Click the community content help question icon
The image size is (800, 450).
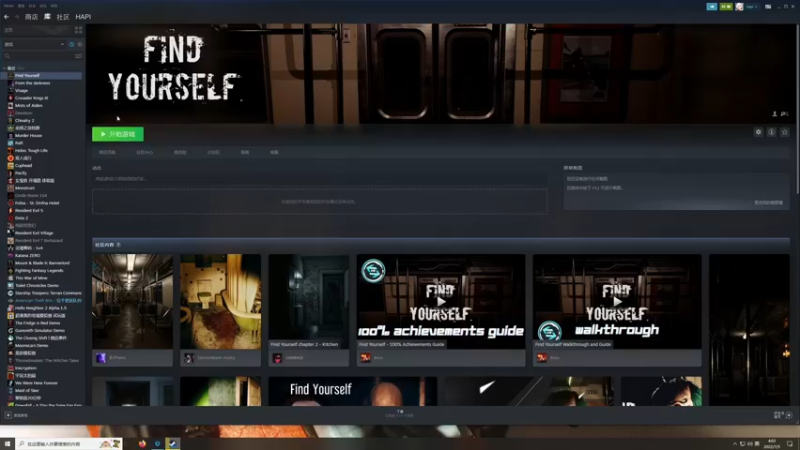click(118, 245)
